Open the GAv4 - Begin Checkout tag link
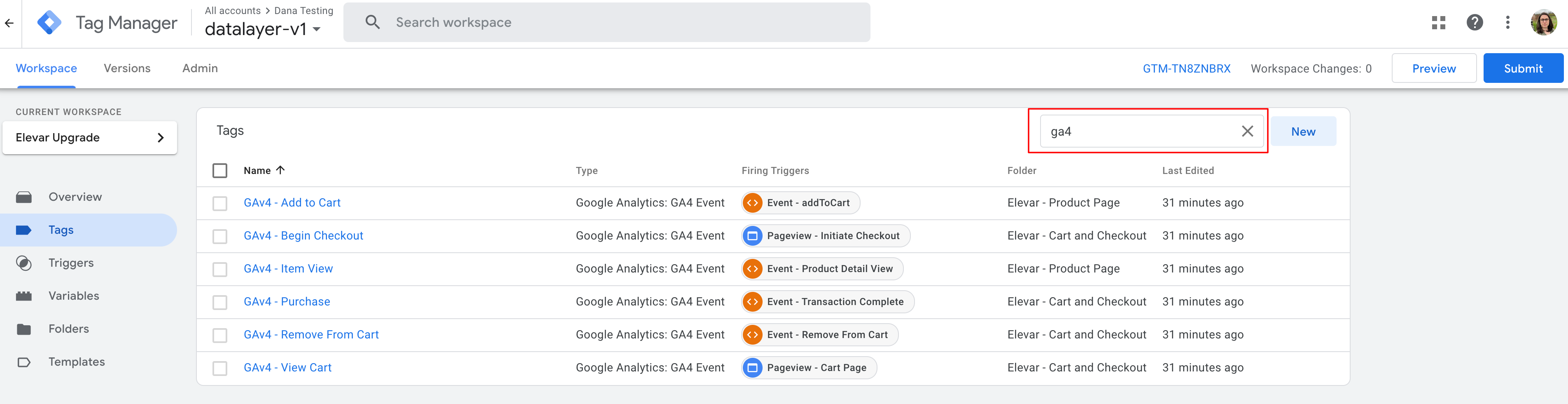Image resolution: width=1568 pixels, height=404 pixels. [303, 236]
